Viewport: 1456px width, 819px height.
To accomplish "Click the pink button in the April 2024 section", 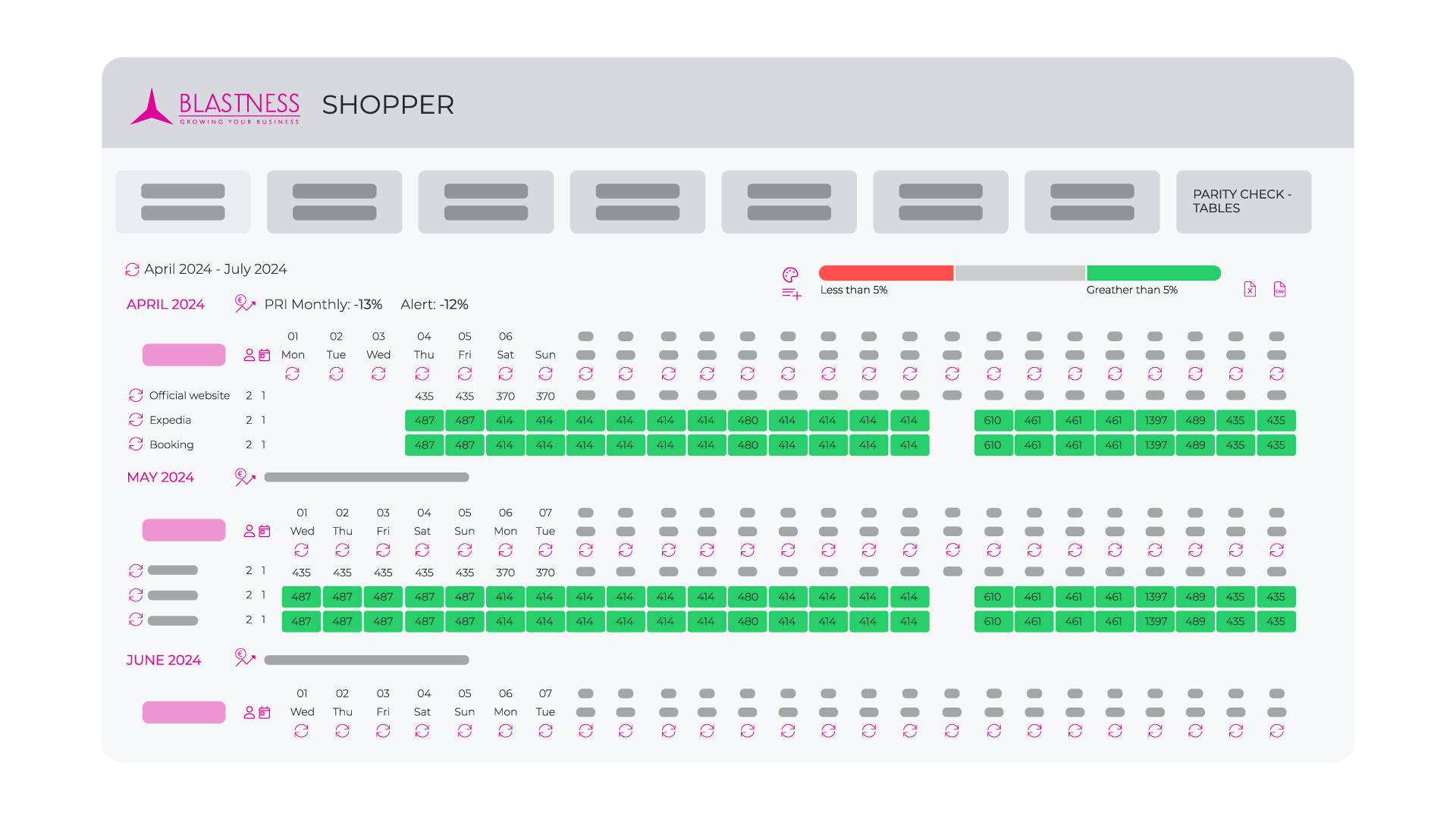I will click(184, 355).
